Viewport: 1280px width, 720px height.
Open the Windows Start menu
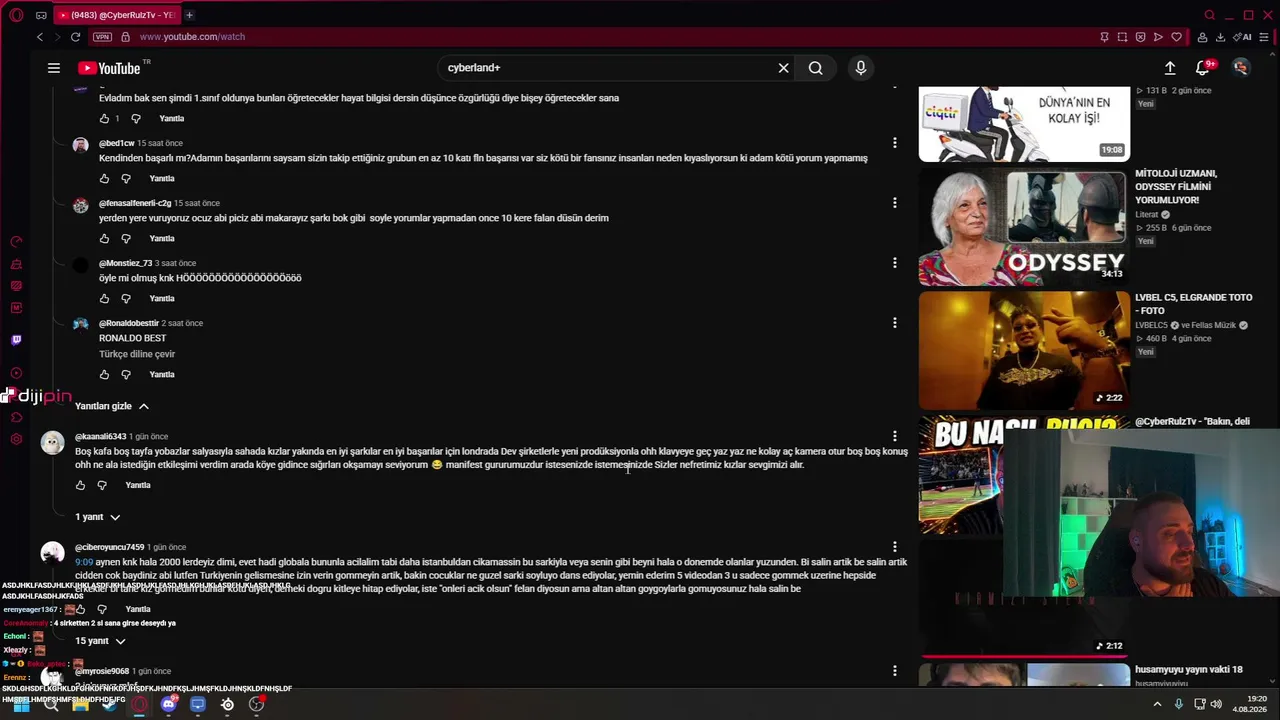click(x=22, y=704)
